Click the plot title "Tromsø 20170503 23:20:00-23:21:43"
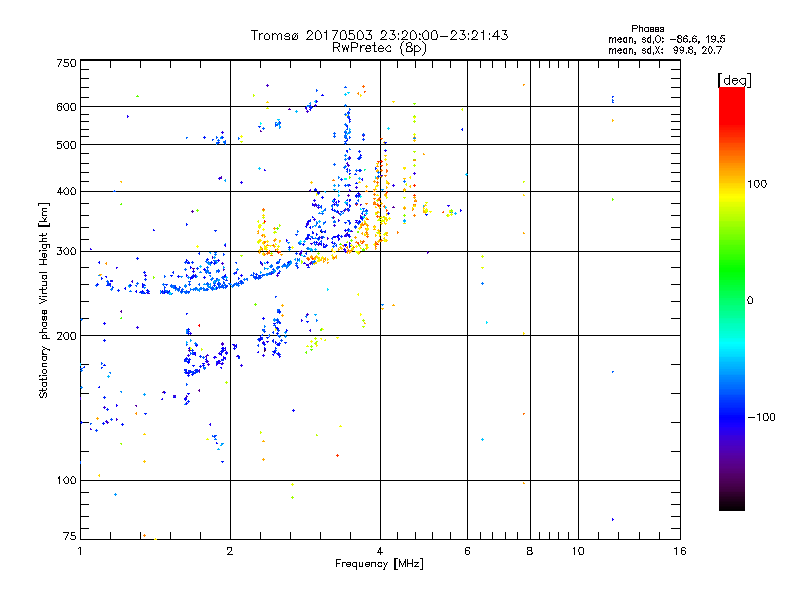Screen dimensions: 800x600 [379, 35]
